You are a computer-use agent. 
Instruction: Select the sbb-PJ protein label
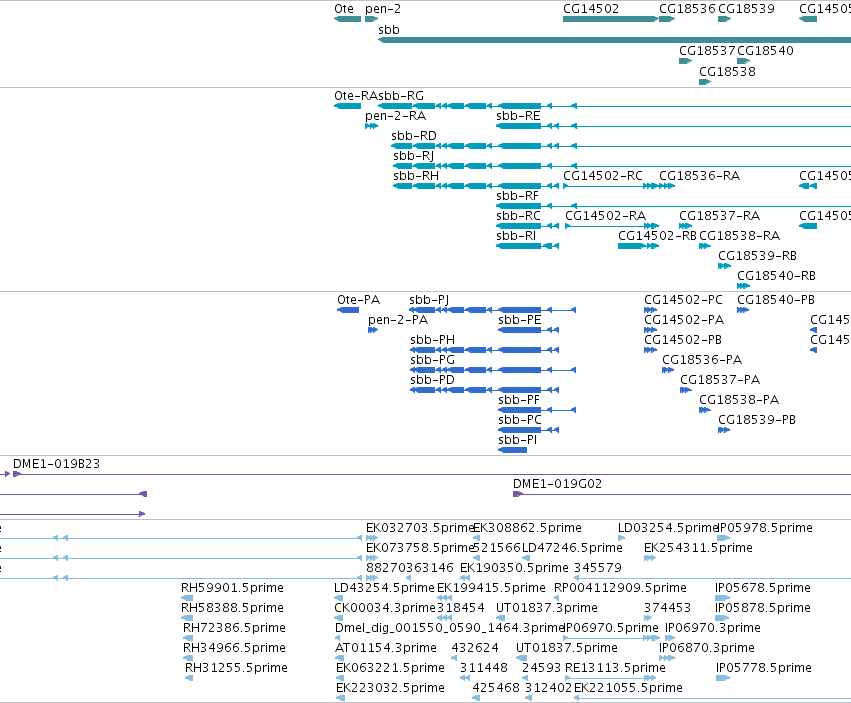click(429, 300)
